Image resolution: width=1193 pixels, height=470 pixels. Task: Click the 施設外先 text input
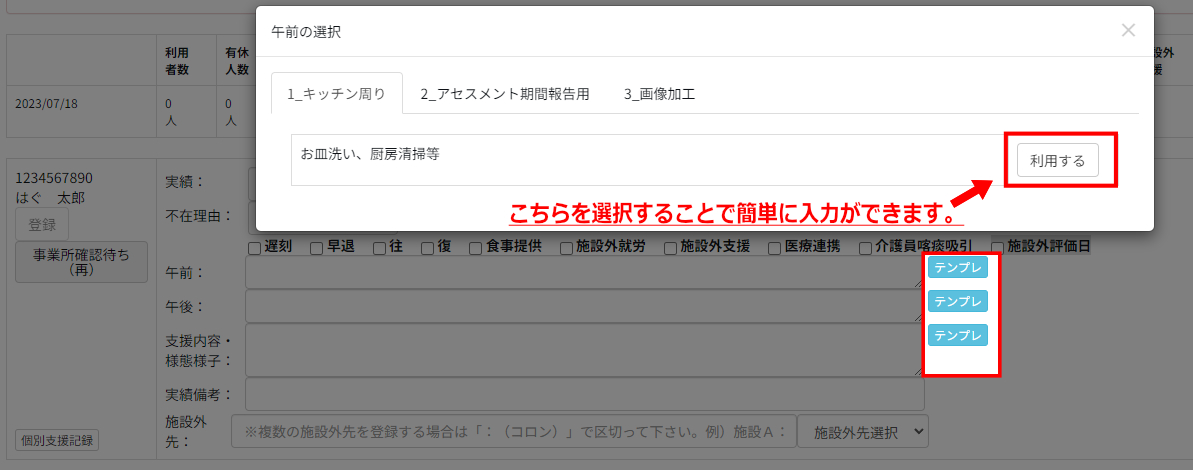point(513,432)
